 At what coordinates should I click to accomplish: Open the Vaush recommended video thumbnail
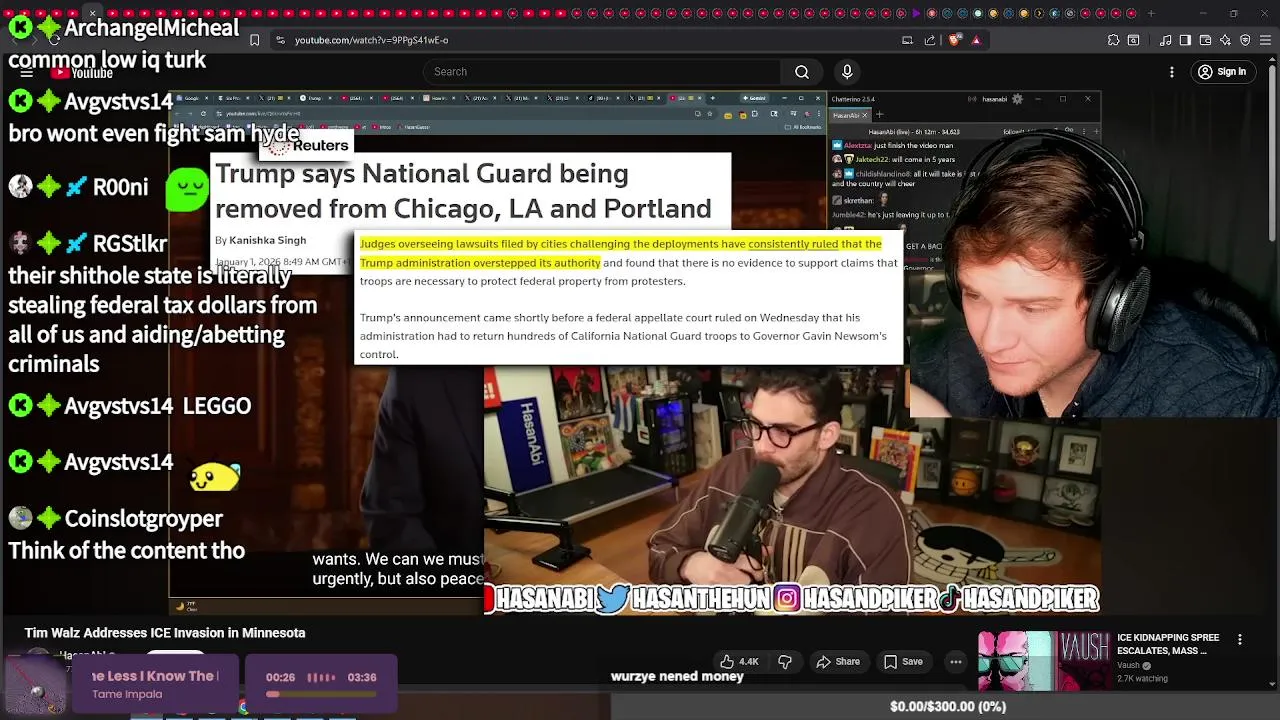click(x=1043, y=661)
